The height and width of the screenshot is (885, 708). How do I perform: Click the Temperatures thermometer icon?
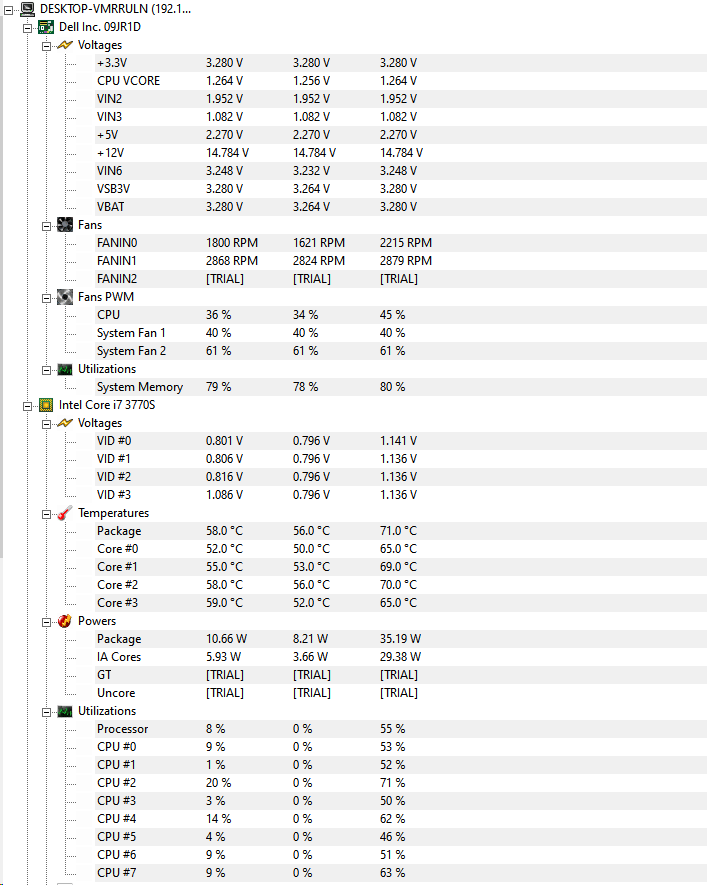coord(65,513)
